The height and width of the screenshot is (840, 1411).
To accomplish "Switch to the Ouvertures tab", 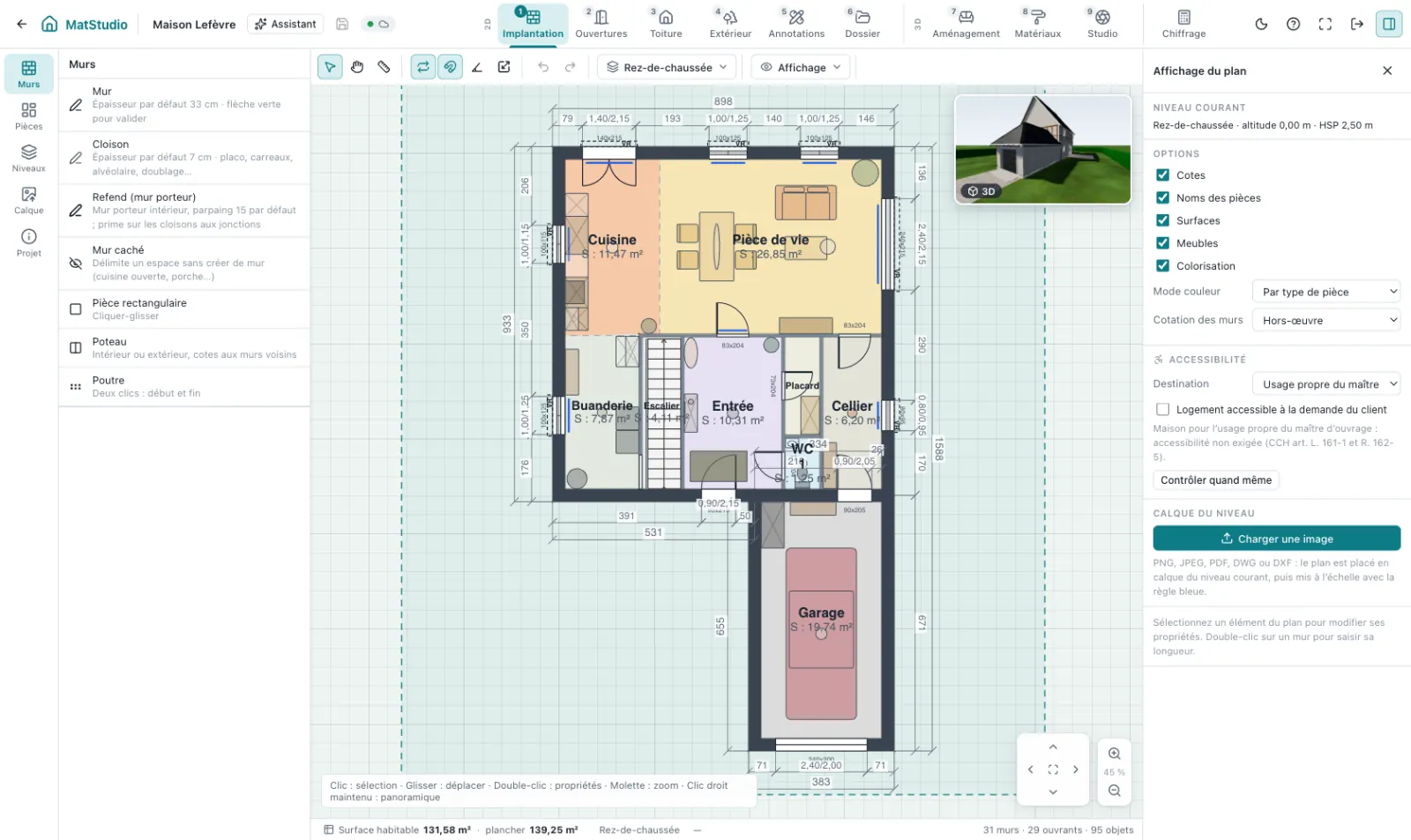I will [601, 24].
